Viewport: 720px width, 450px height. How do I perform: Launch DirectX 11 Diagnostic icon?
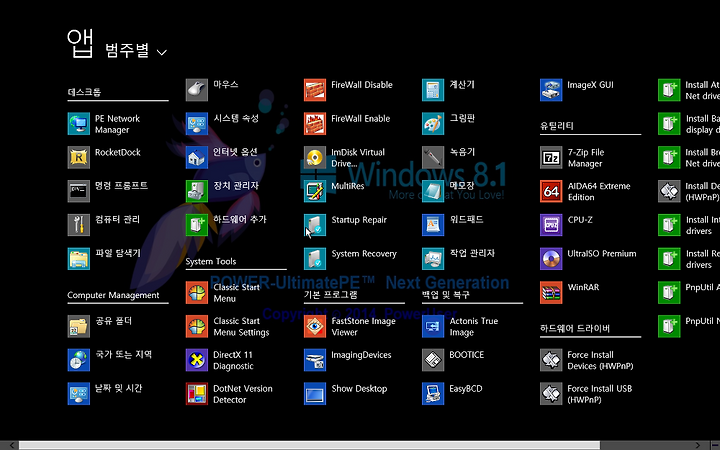[x=197, y=360]
